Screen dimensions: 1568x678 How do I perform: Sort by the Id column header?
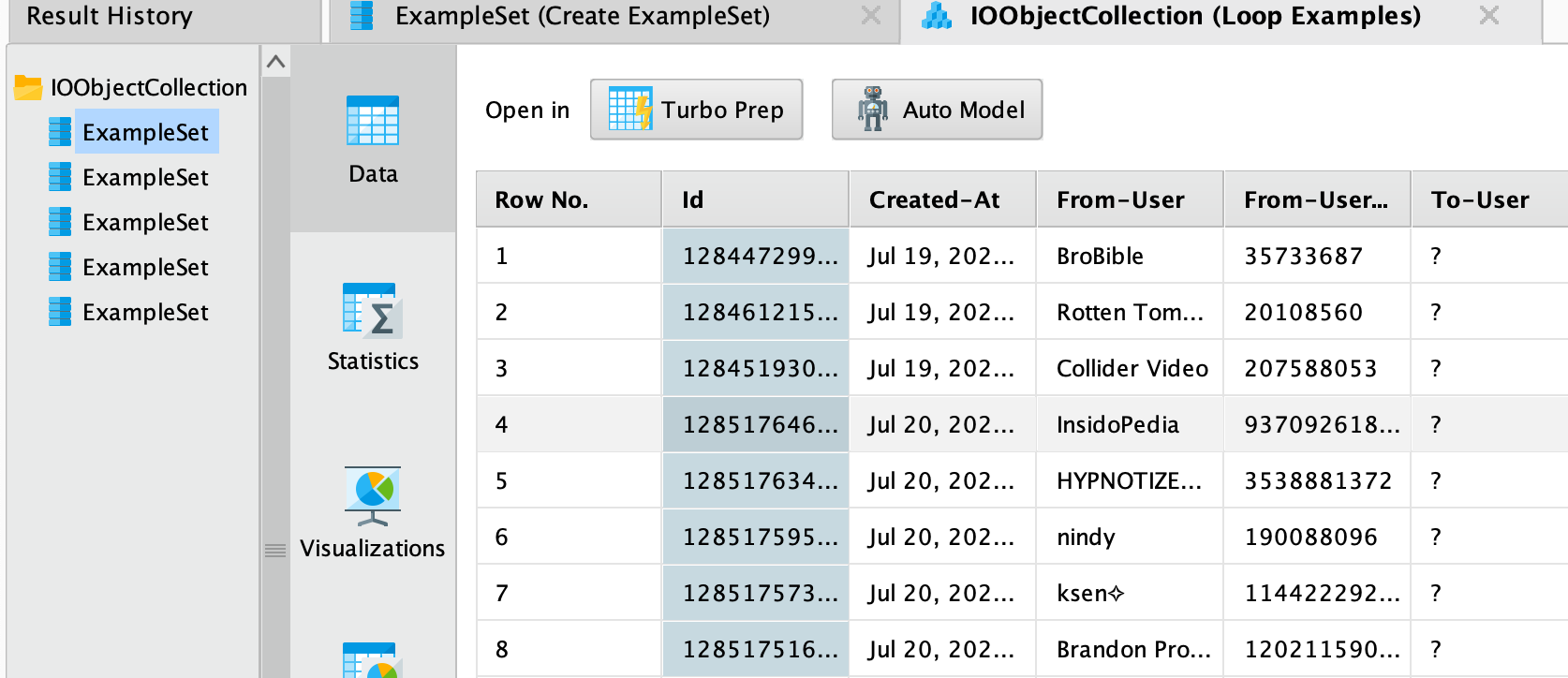pos(756,199)
